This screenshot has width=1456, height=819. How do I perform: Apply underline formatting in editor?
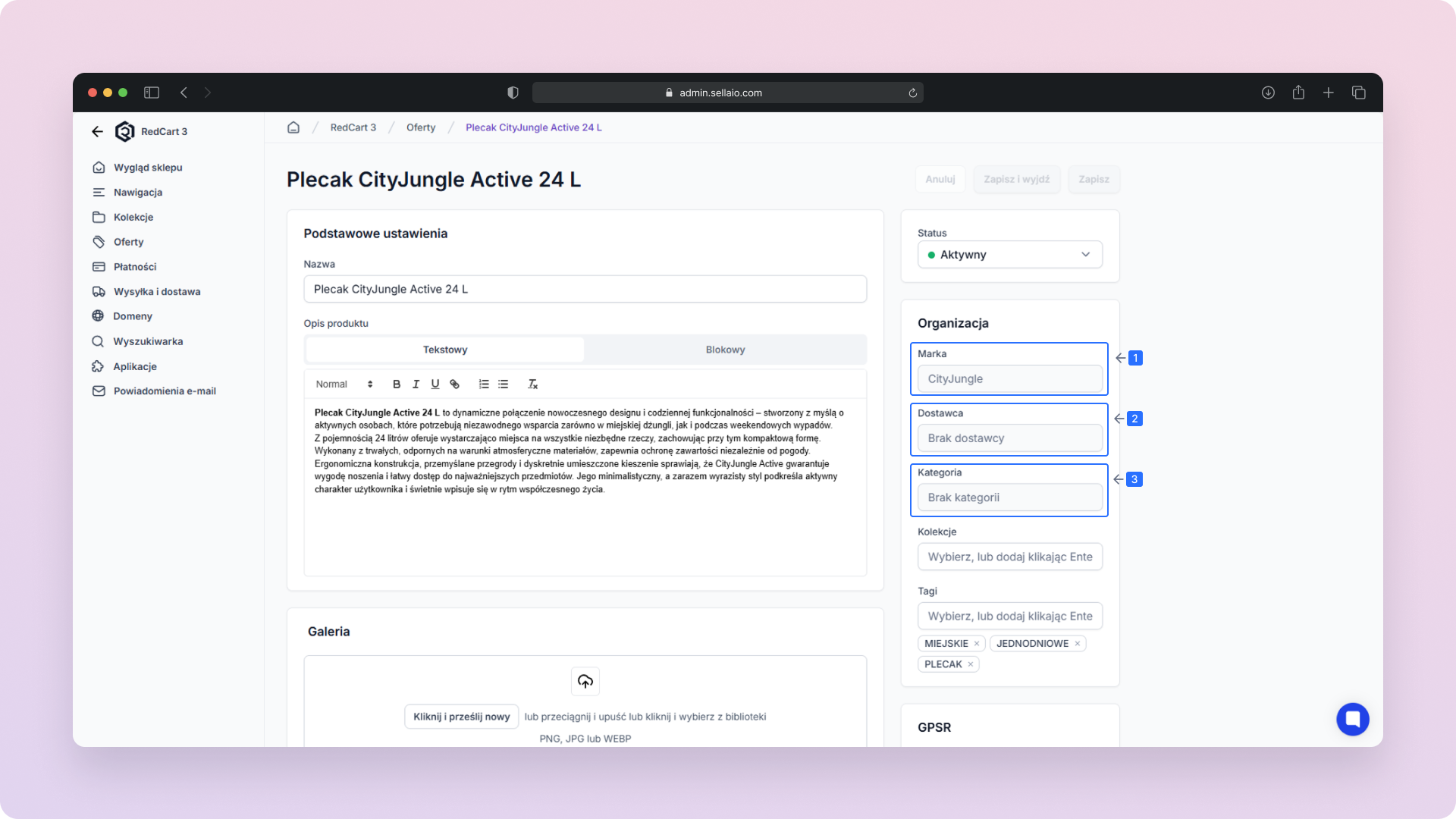tap(435, 384)
